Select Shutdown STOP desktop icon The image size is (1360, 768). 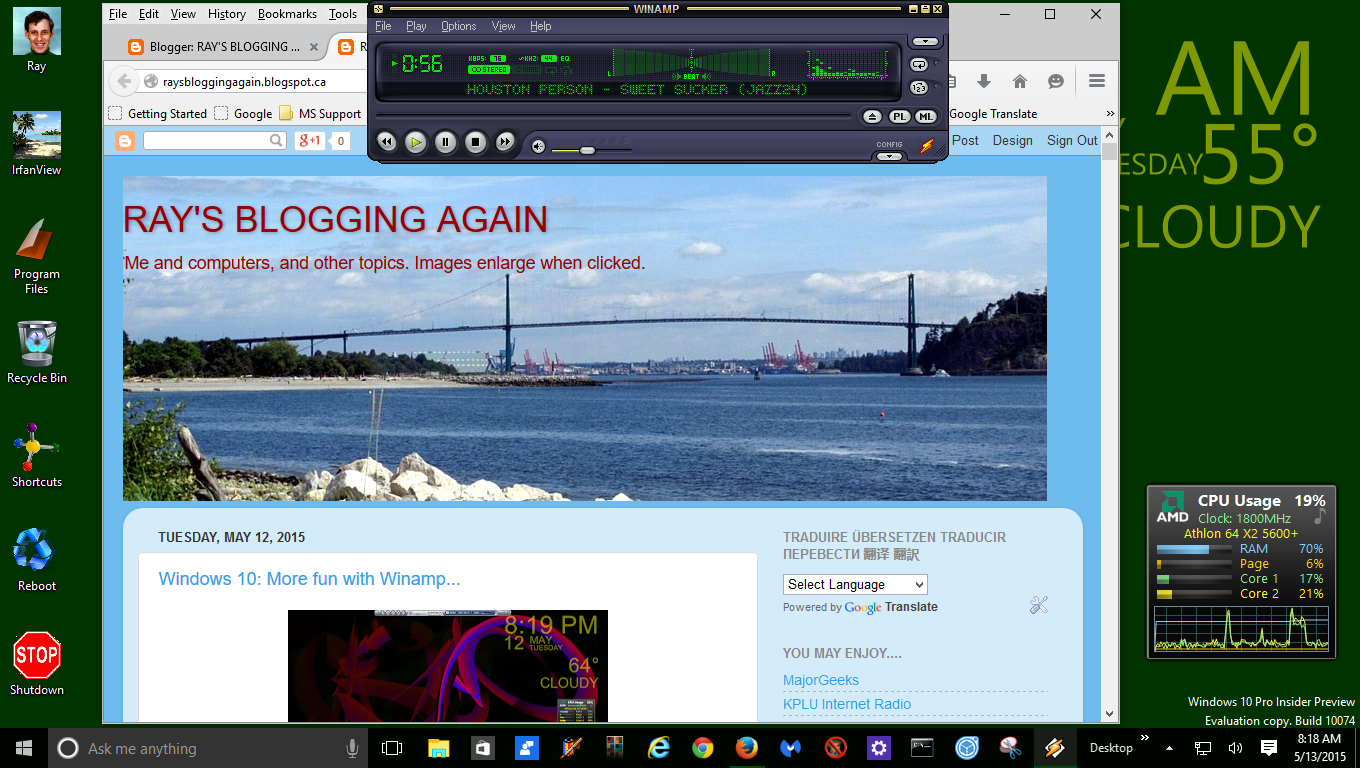(x=37, y=664)
